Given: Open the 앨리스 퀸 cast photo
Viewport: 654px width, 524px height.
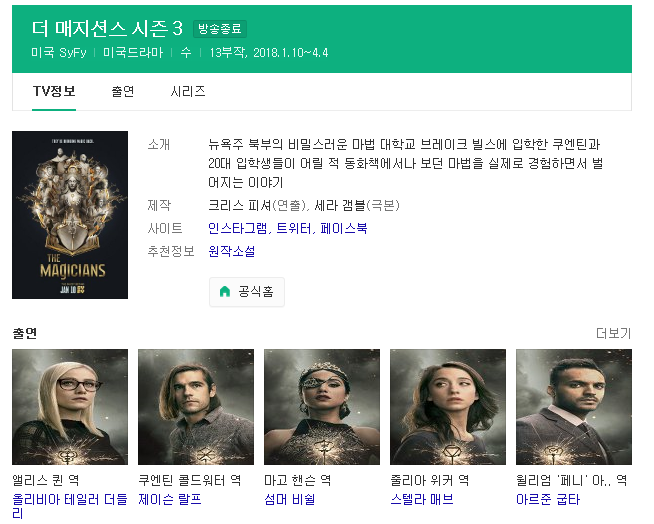Looking at the screenshot, I should pyautogui.click(x=70, y=407).
